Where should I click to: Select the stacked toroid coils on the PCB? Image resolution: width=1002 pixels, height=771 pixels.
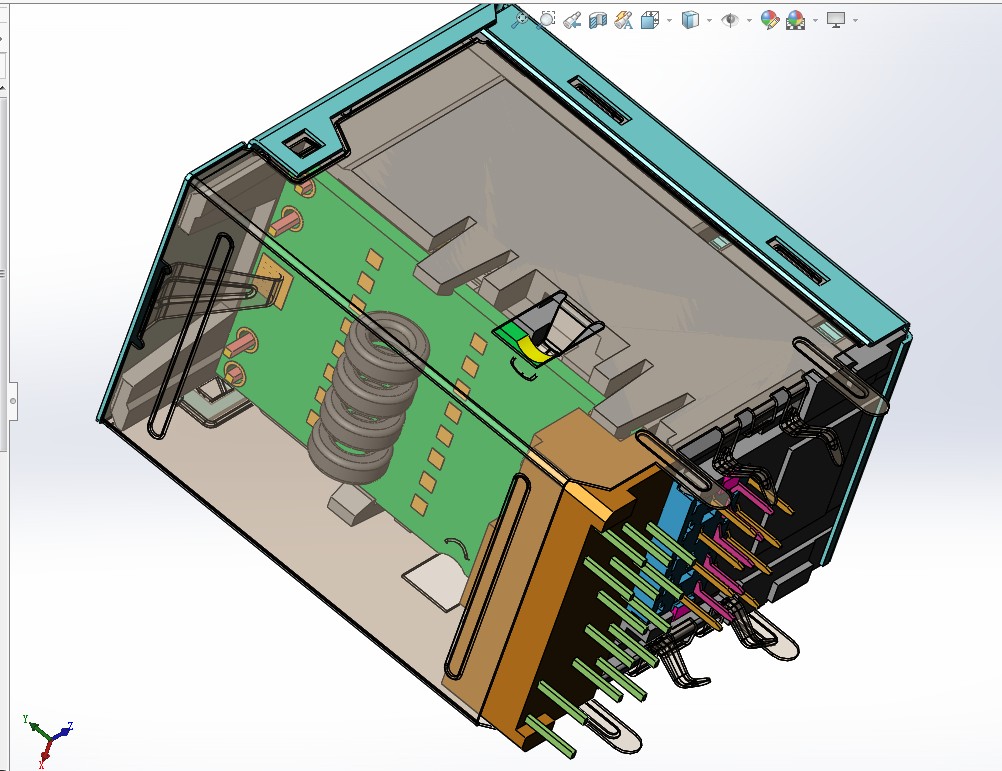[x=369, y=396]
